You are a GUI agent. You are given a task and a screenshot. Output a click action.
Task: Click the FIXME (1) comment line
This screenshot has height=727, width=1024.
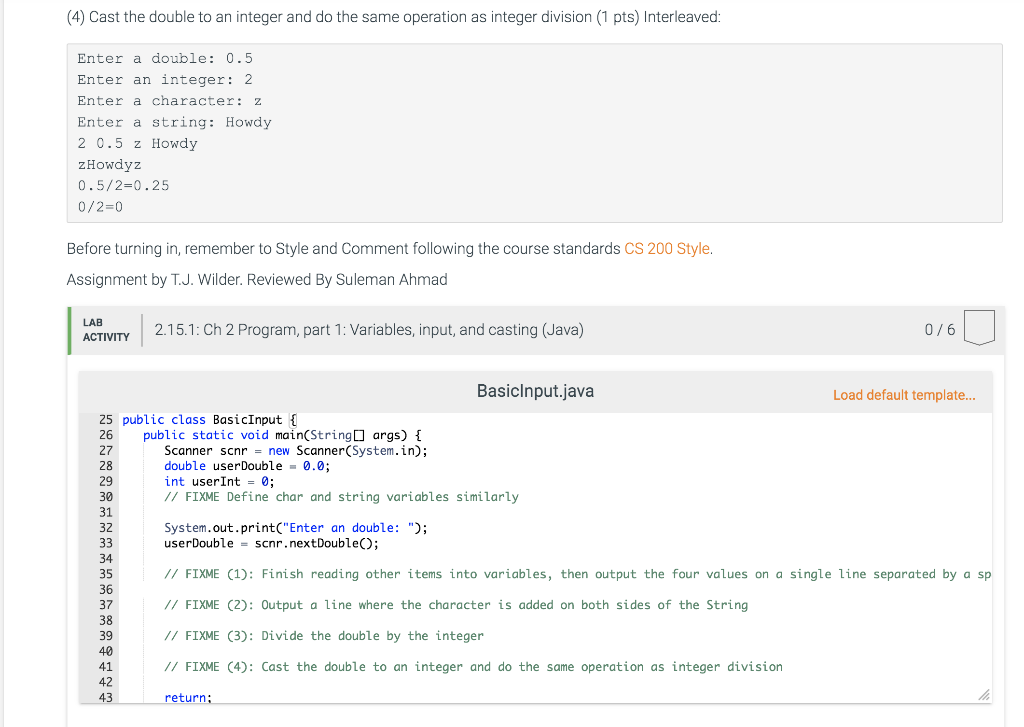(577, 574)
